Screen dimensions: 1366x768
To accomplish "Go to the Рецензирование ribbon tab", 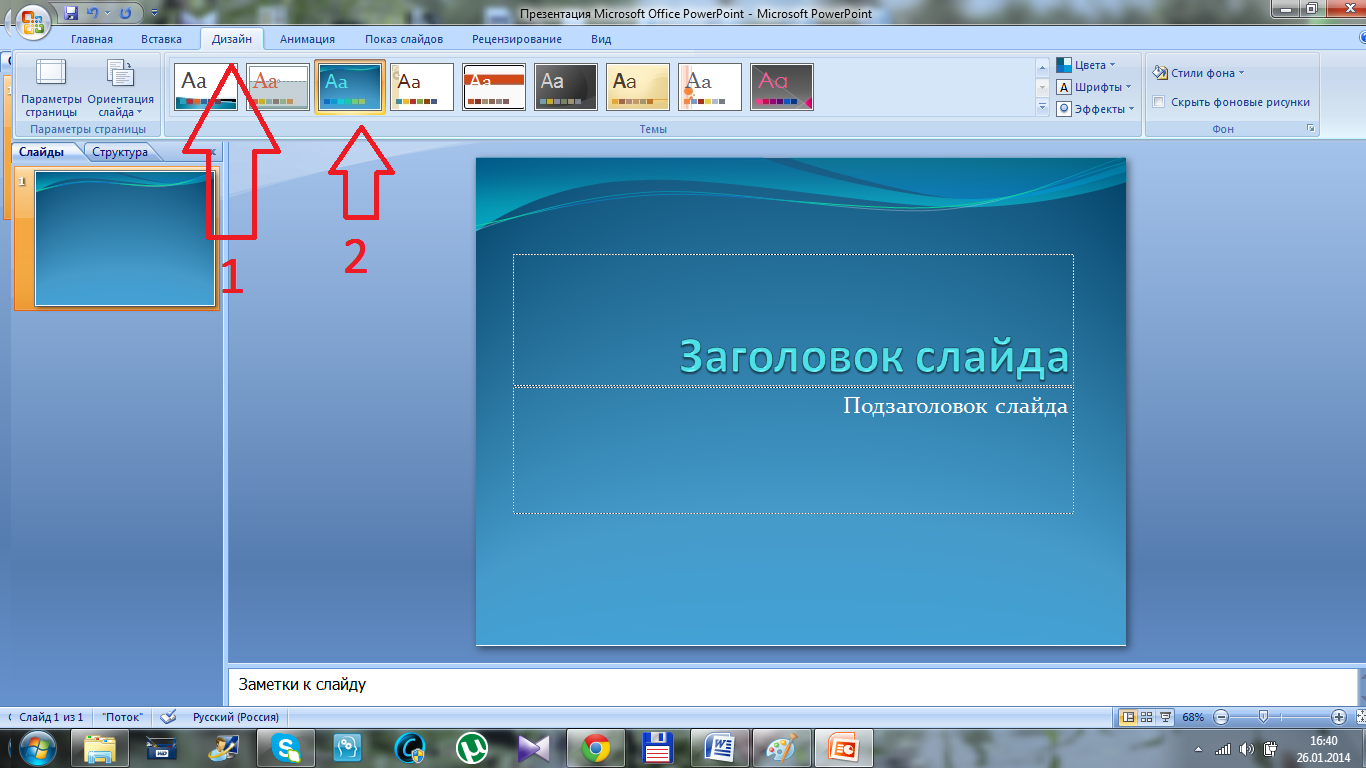I will [517, 39].
